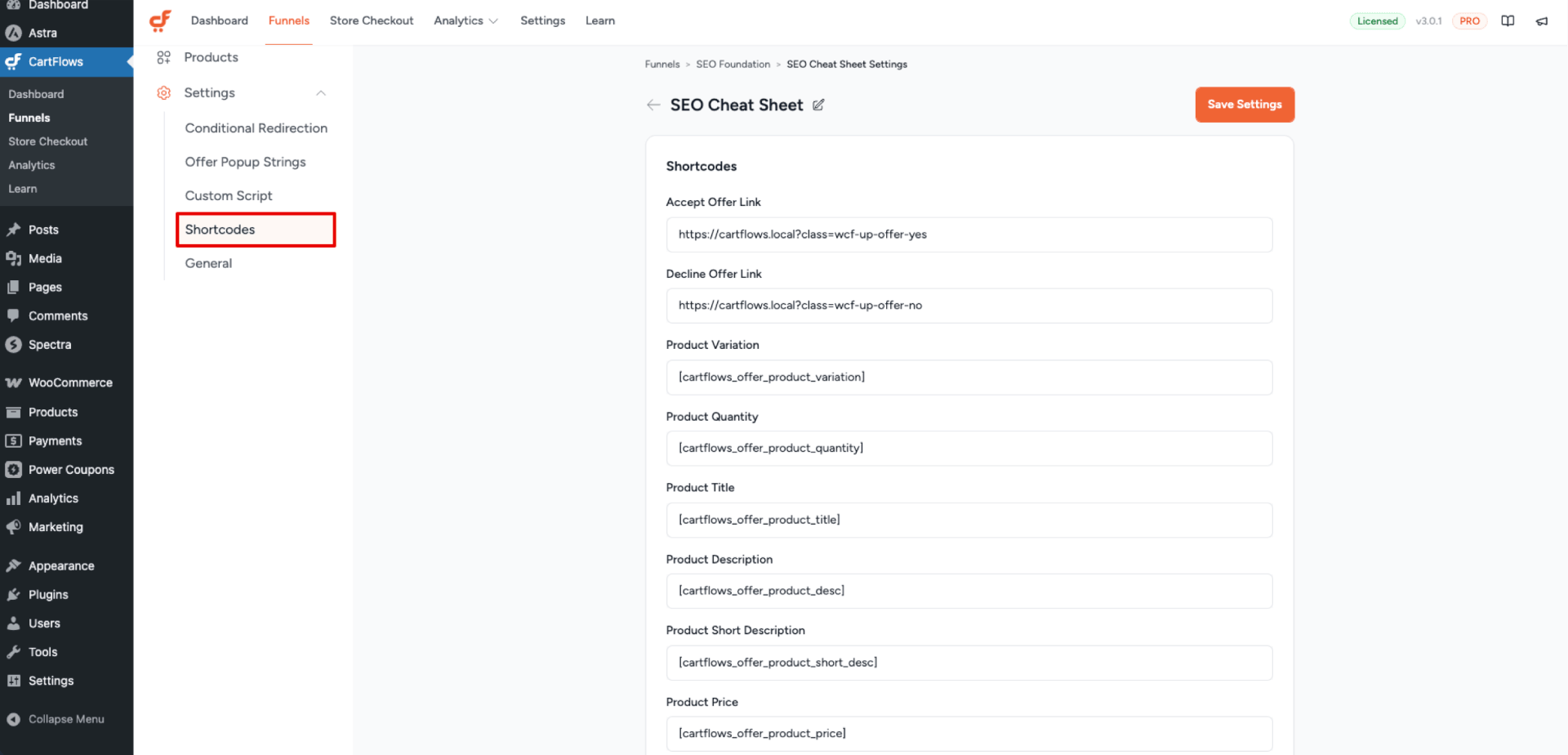1568x755 pixels.
Task: Click the Analytics bar chart icon
Action: [13, 498]
